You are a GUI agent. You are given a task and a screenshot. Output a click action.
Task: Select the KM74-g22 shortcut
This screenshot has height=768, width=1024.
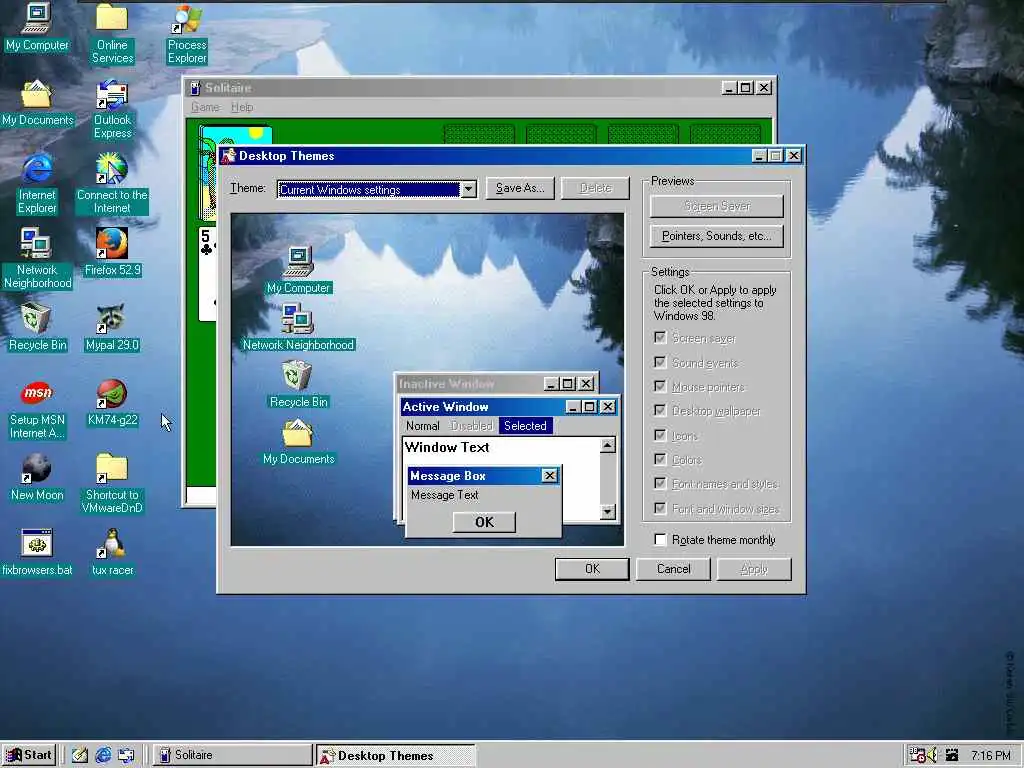tap(112, 402)
